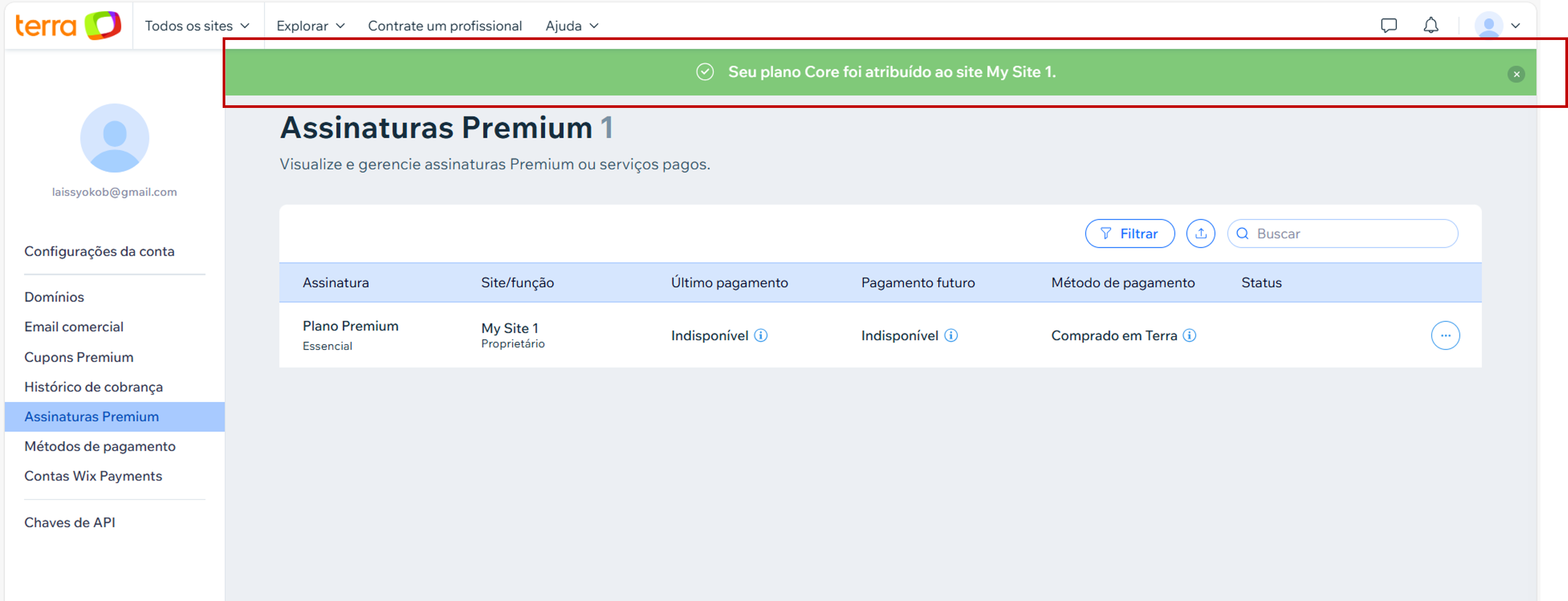This screenshot has width=1568, height=601.
Task: Click Contrate um profissional link
Action: click(444, 26)
